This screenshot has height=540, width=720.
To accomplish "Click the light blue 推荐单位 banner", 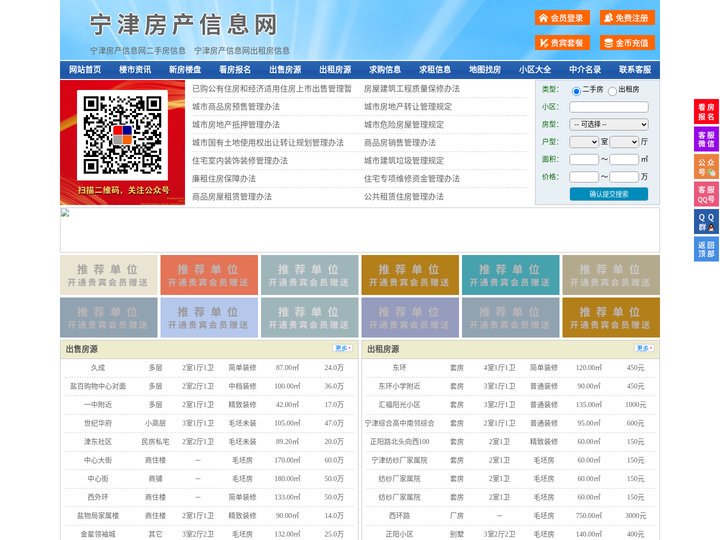I will click(x=209, y=318).
